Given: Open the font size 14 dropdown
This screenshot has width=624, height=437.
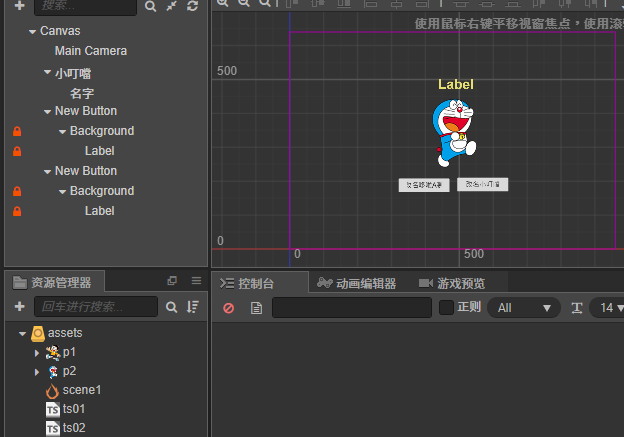Looking at the screenshot, I should [609, 307].
